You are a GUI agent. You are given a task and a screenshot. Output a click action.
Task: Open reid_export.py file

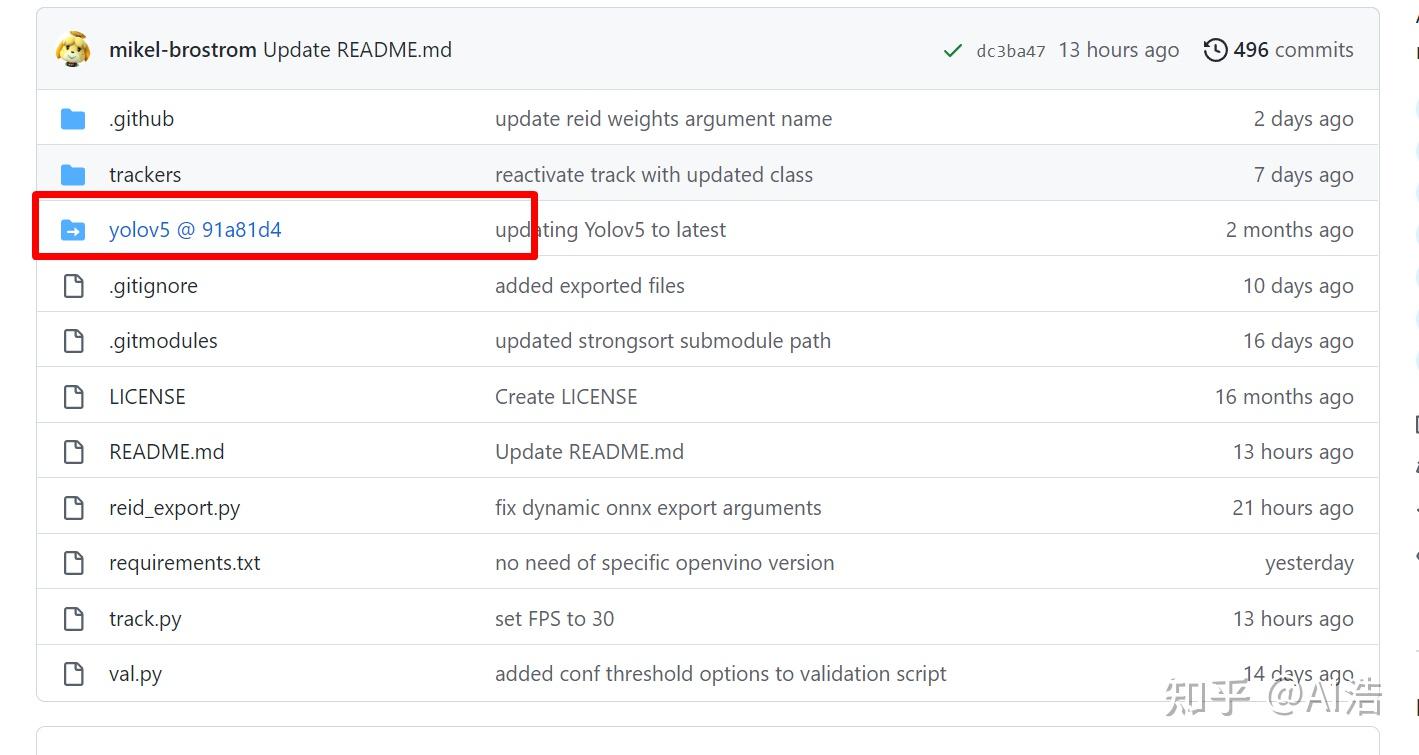click(x=174, y=508)
